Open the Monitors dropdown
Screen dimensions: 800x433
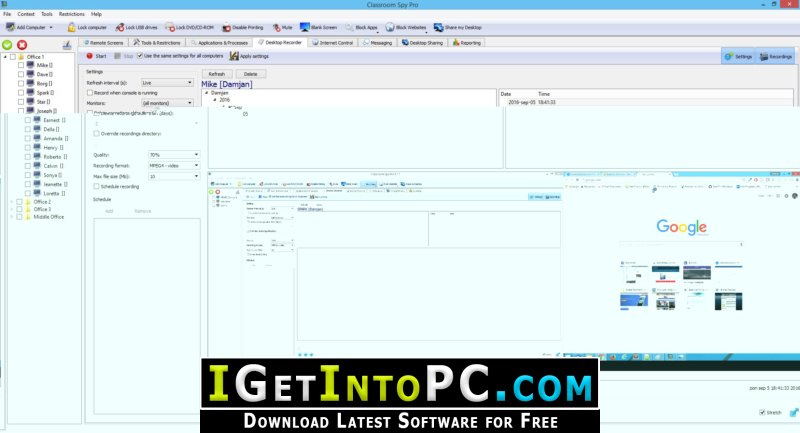167,103
